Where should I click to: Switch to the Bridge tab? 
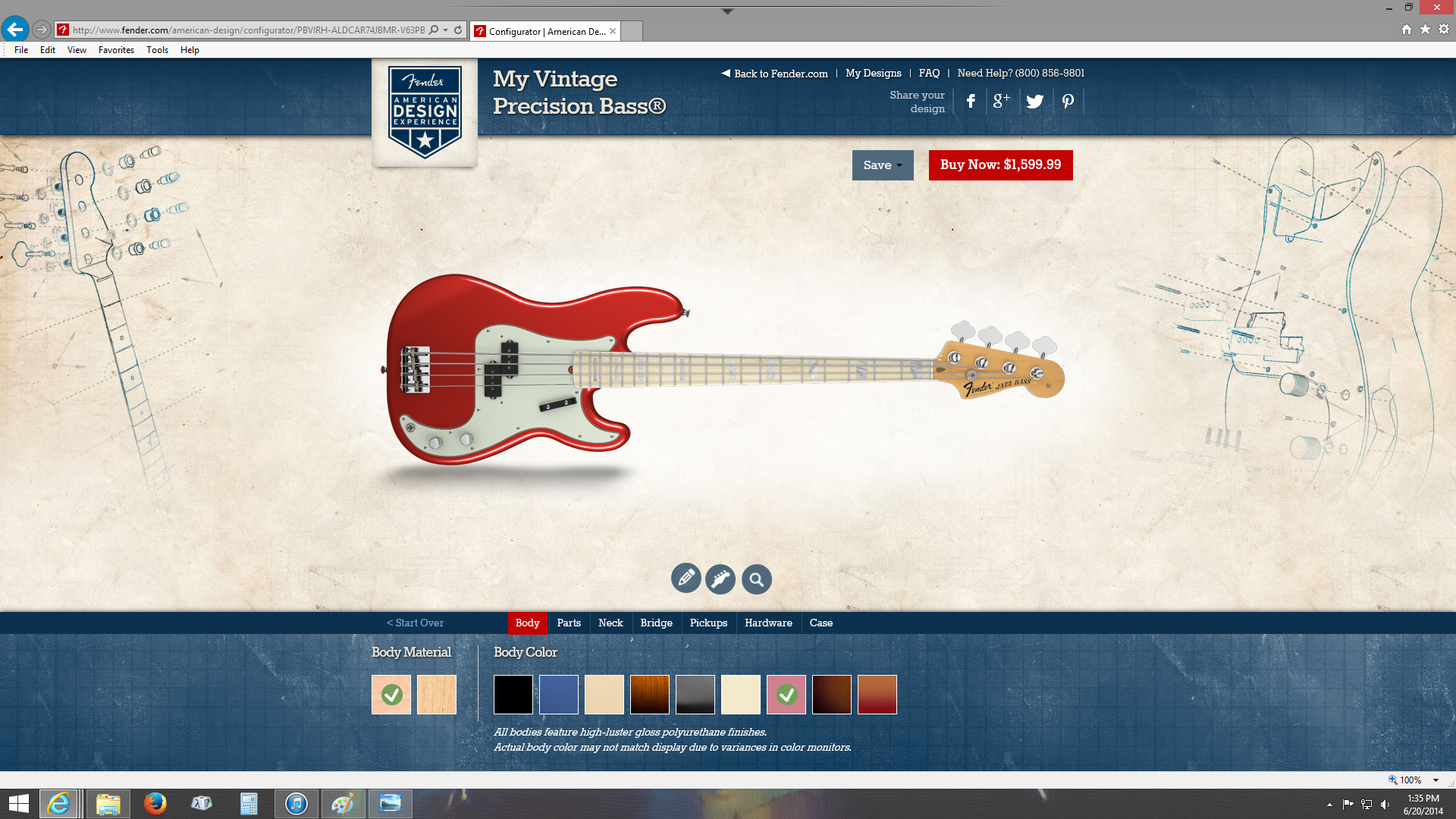pyautogui.click(x=657, y=623)
